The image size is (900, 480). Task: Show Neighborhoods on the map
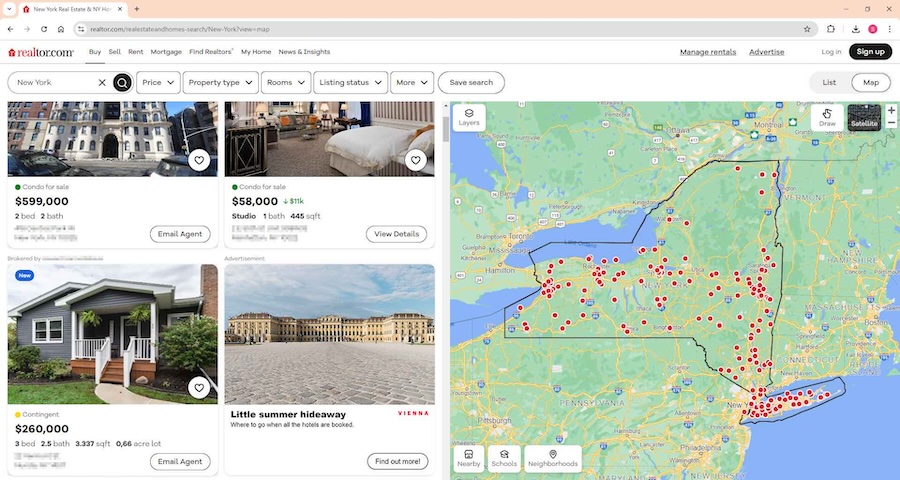click(x=553, y=458)
